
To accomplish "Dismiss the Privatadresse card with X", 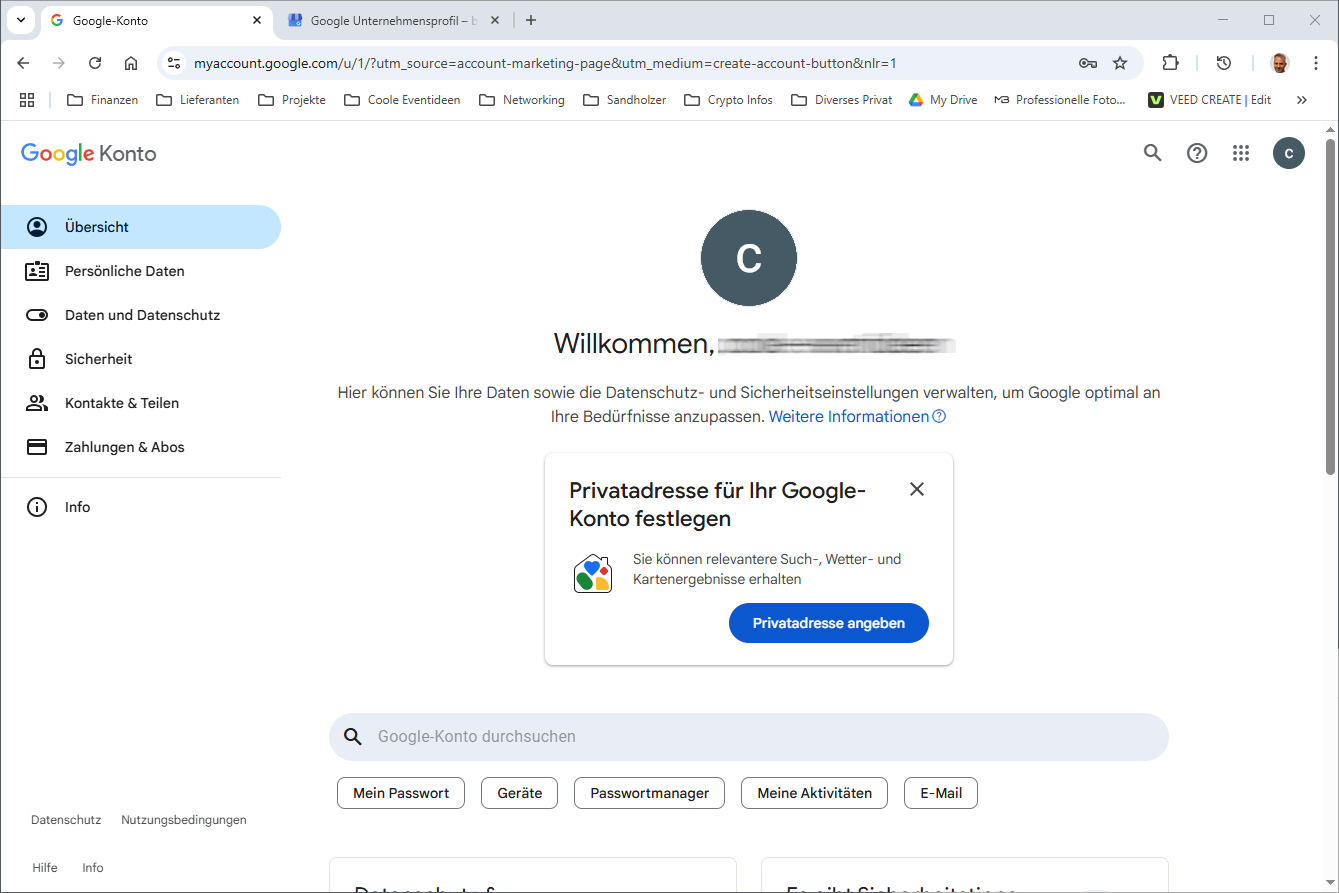I will click(x=917, y=489).
